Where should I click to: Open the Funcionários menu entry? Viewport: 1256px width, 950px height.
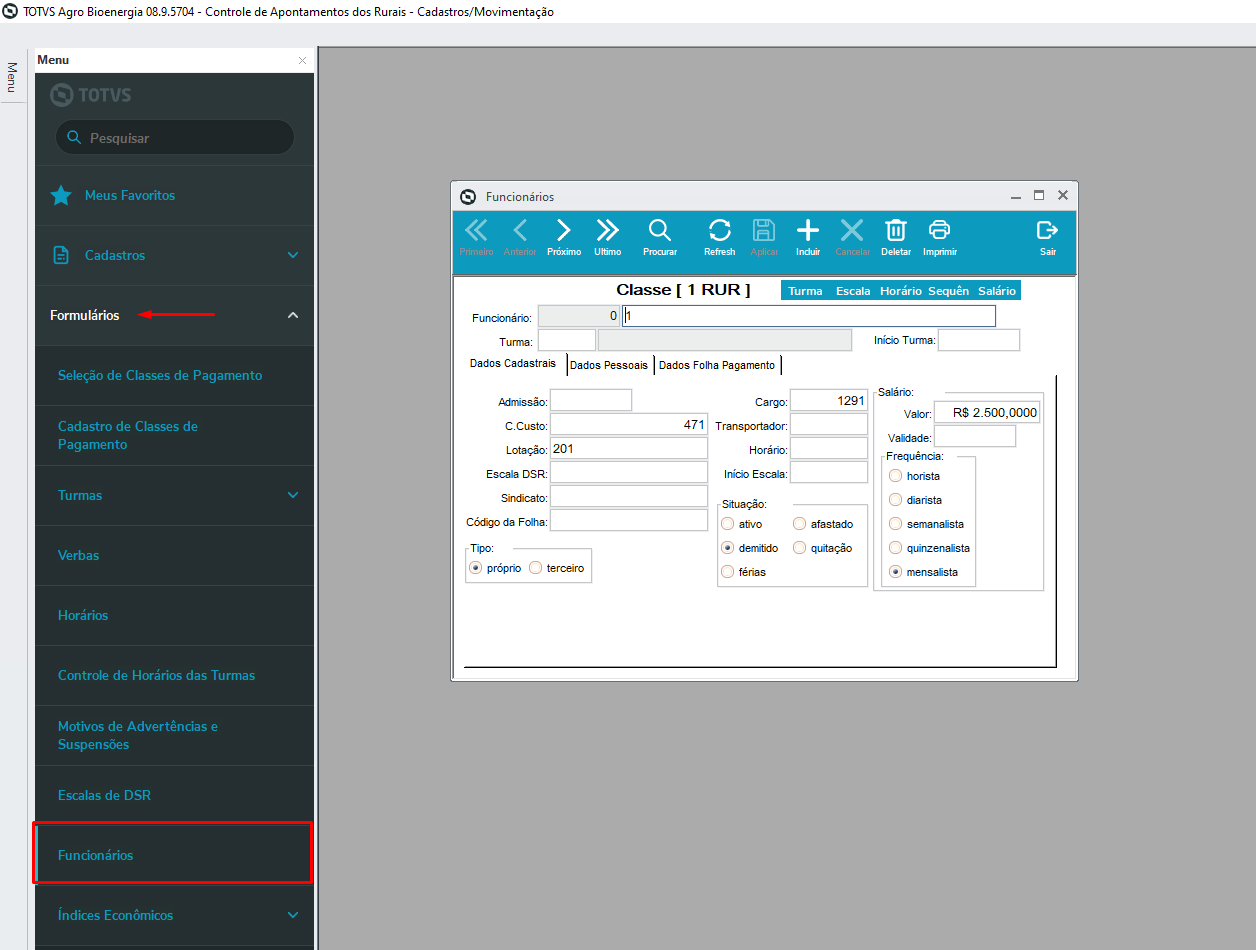[x=174, y=855]
